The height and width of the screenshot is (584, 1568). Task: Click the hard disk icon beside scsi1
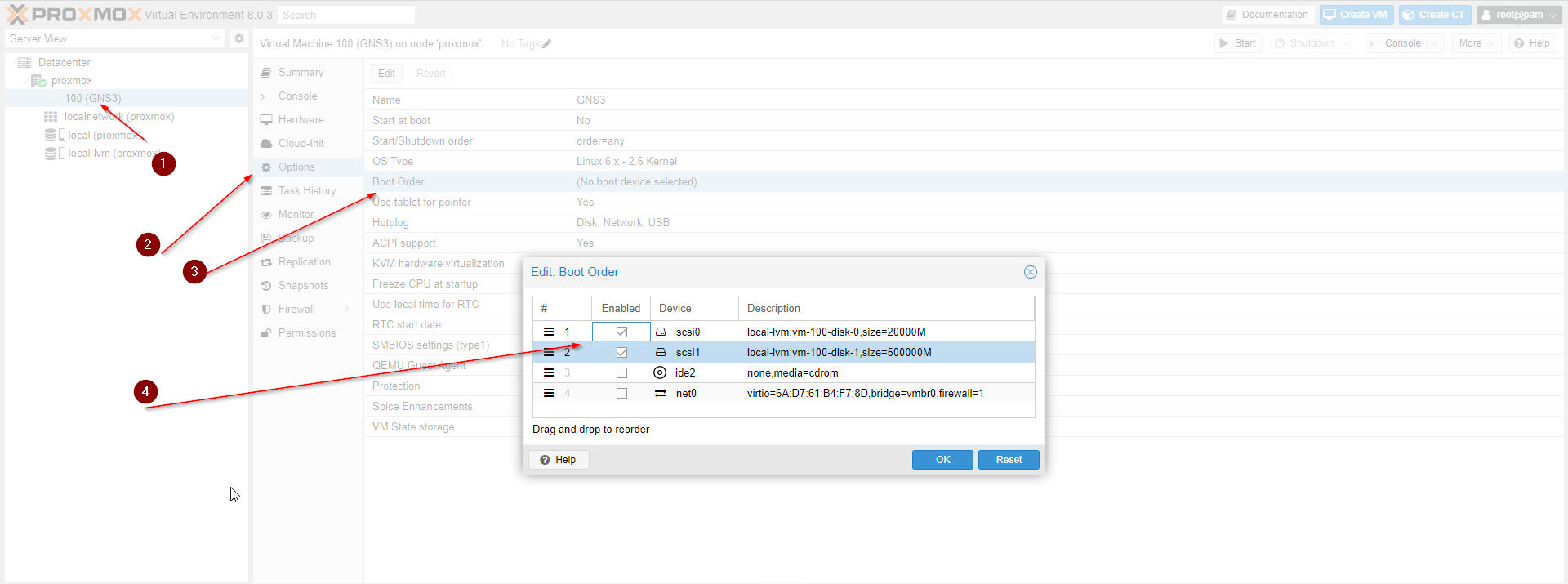pos(660,352)
